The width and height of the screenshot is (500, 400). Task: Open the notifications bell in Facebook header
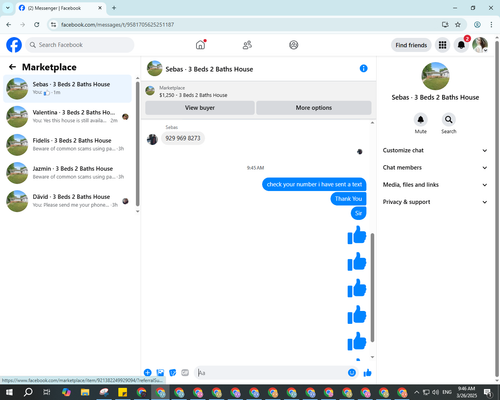[461, 45]
